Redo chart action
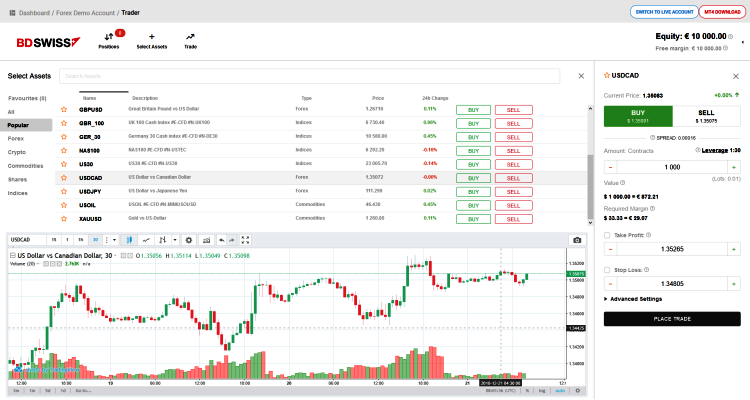Screen dimensions: 750x400 (232, 240)
